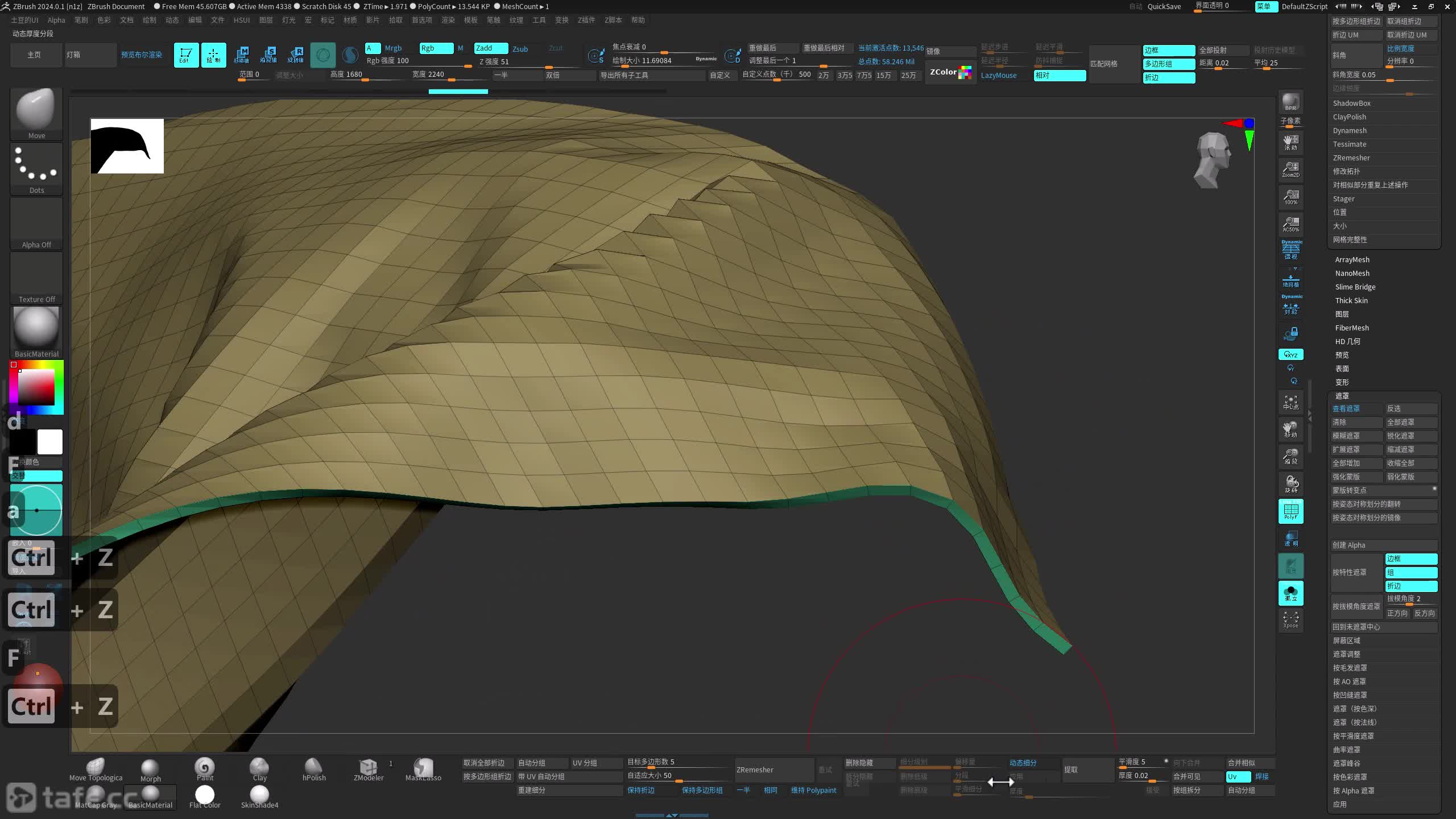Select the MaskLasso brush
This screenshot has width=1456, height=819.
(x=423, y=770)
